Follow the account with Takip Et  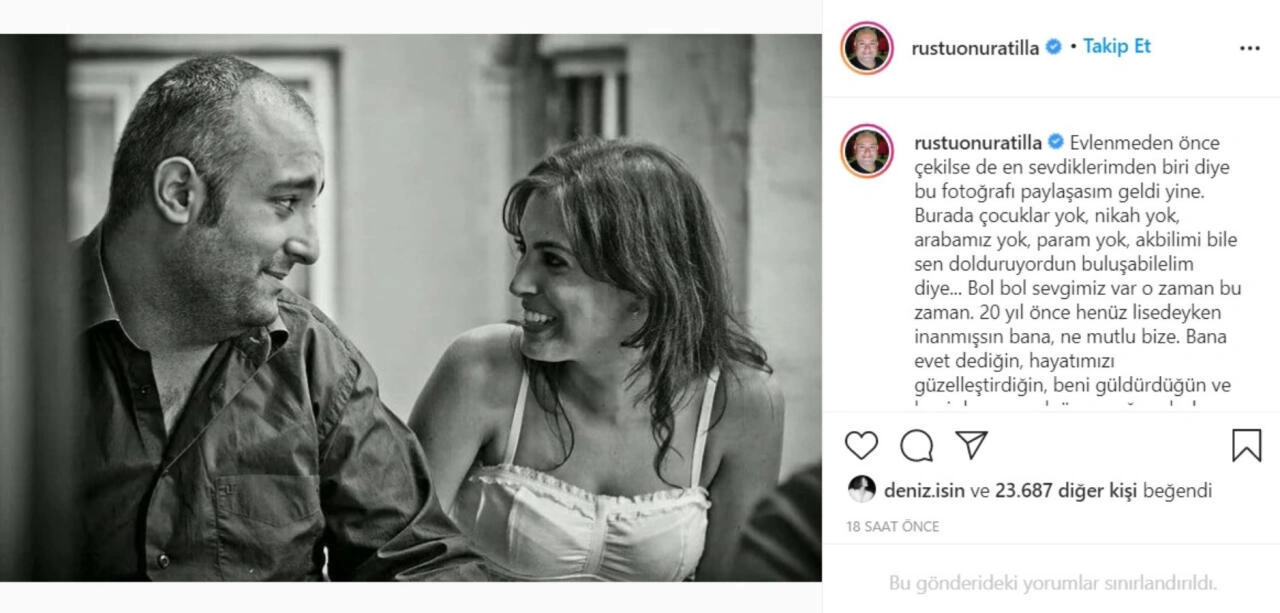click(x=1117, y=47)
